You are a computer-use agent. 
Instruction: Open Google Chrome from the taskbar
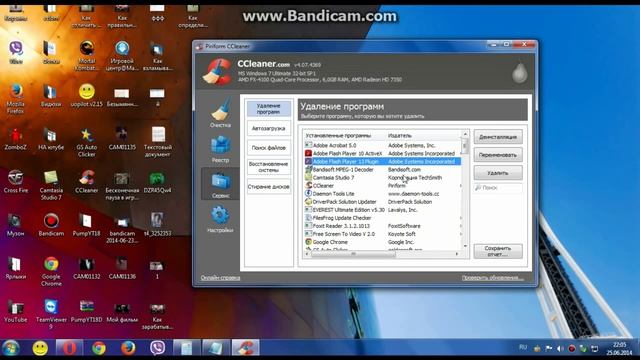coord(98,348)
